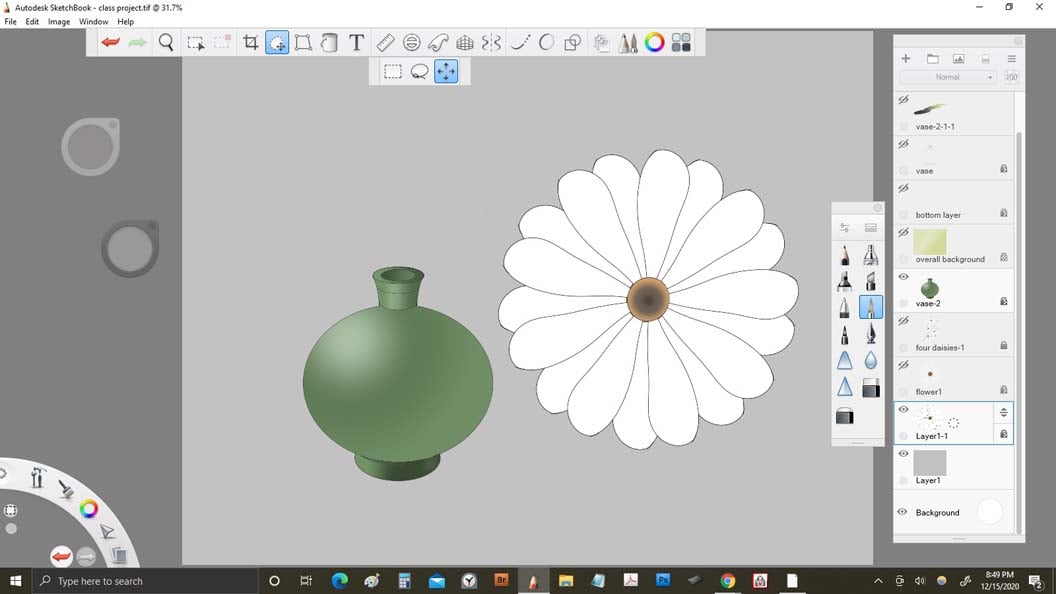Open the Window menu
Viewport: 1056px width, 594px height.
coord(94,22)
